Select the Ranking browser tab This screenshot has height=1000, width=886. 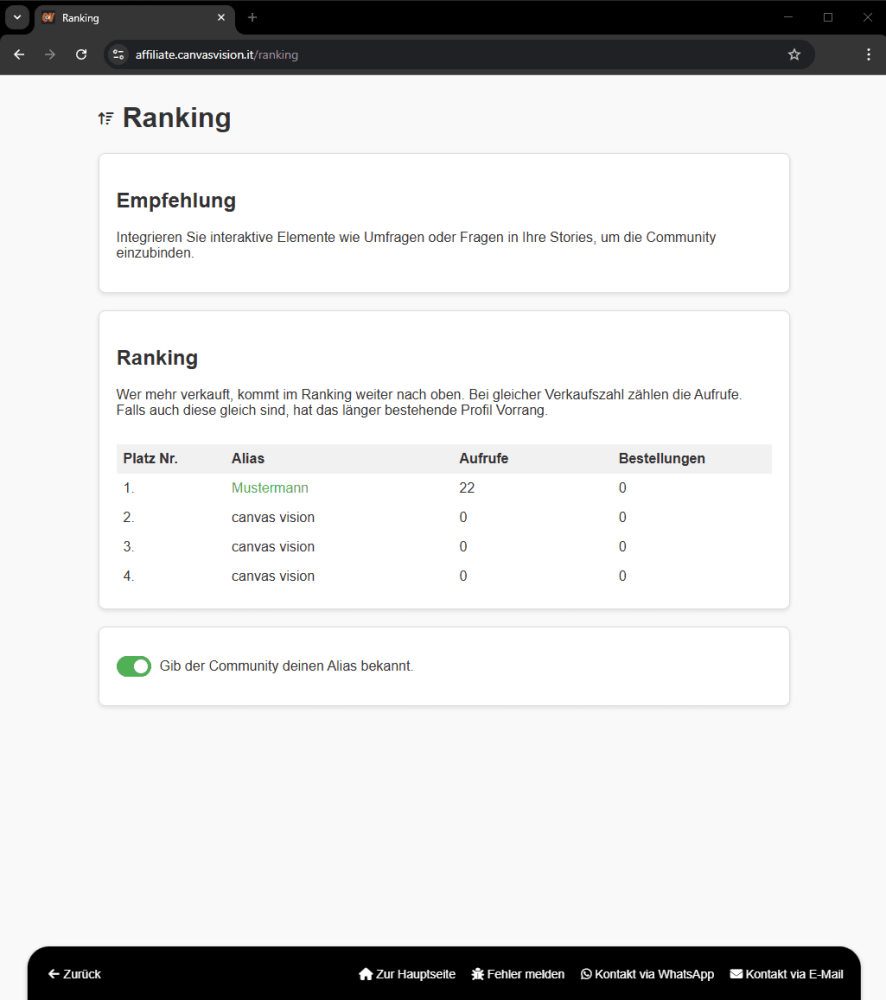click(x=134, y=18)
